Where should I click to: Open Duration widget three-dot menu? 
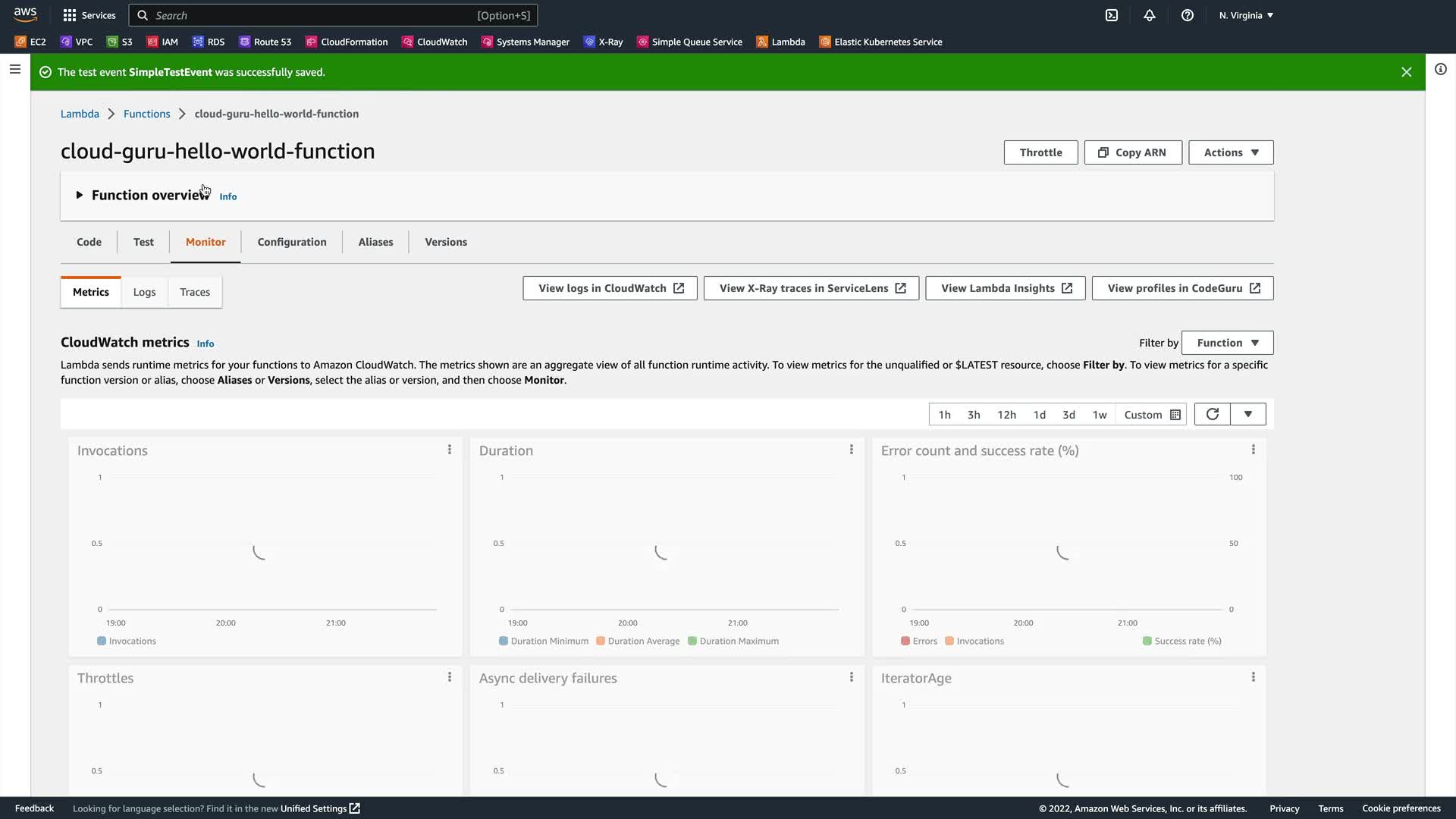coord(852,450)
